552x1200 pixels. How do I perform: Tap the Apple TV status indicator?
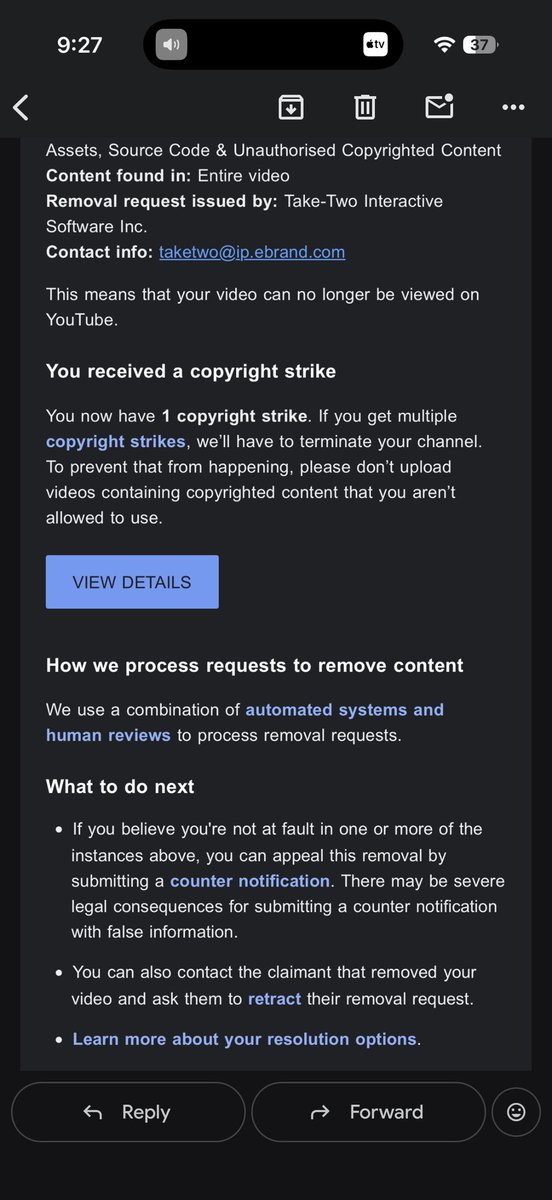375,45
